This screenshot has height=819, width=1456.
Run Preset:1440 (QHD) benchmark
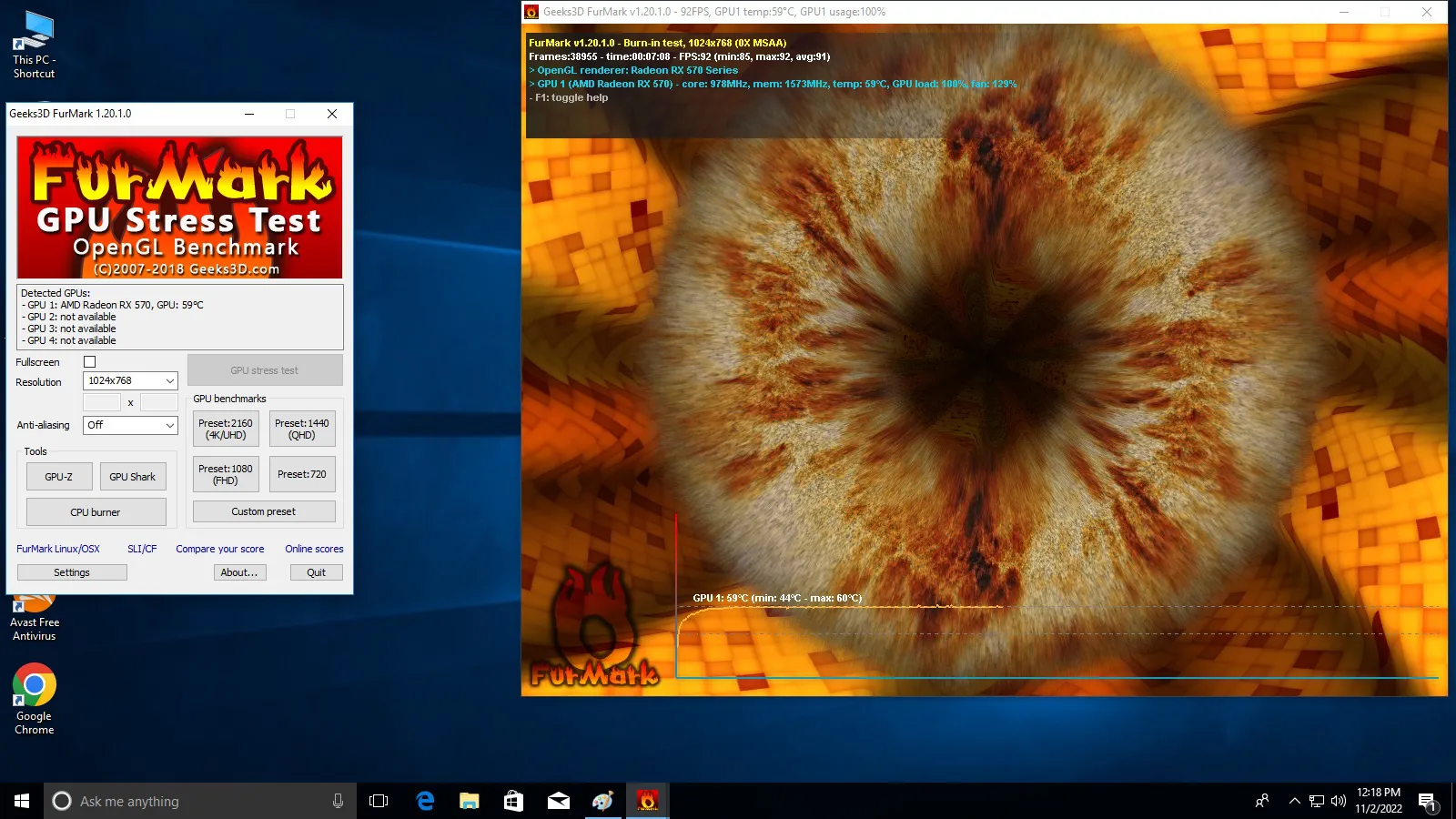coord(302,429)
